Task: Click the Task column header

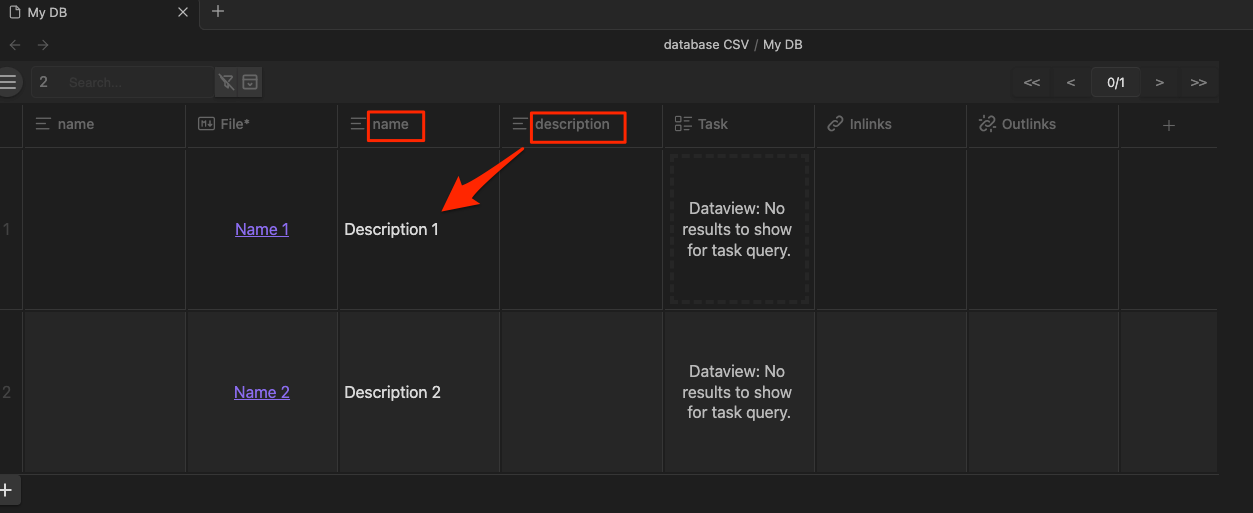Action: [738, 125]
